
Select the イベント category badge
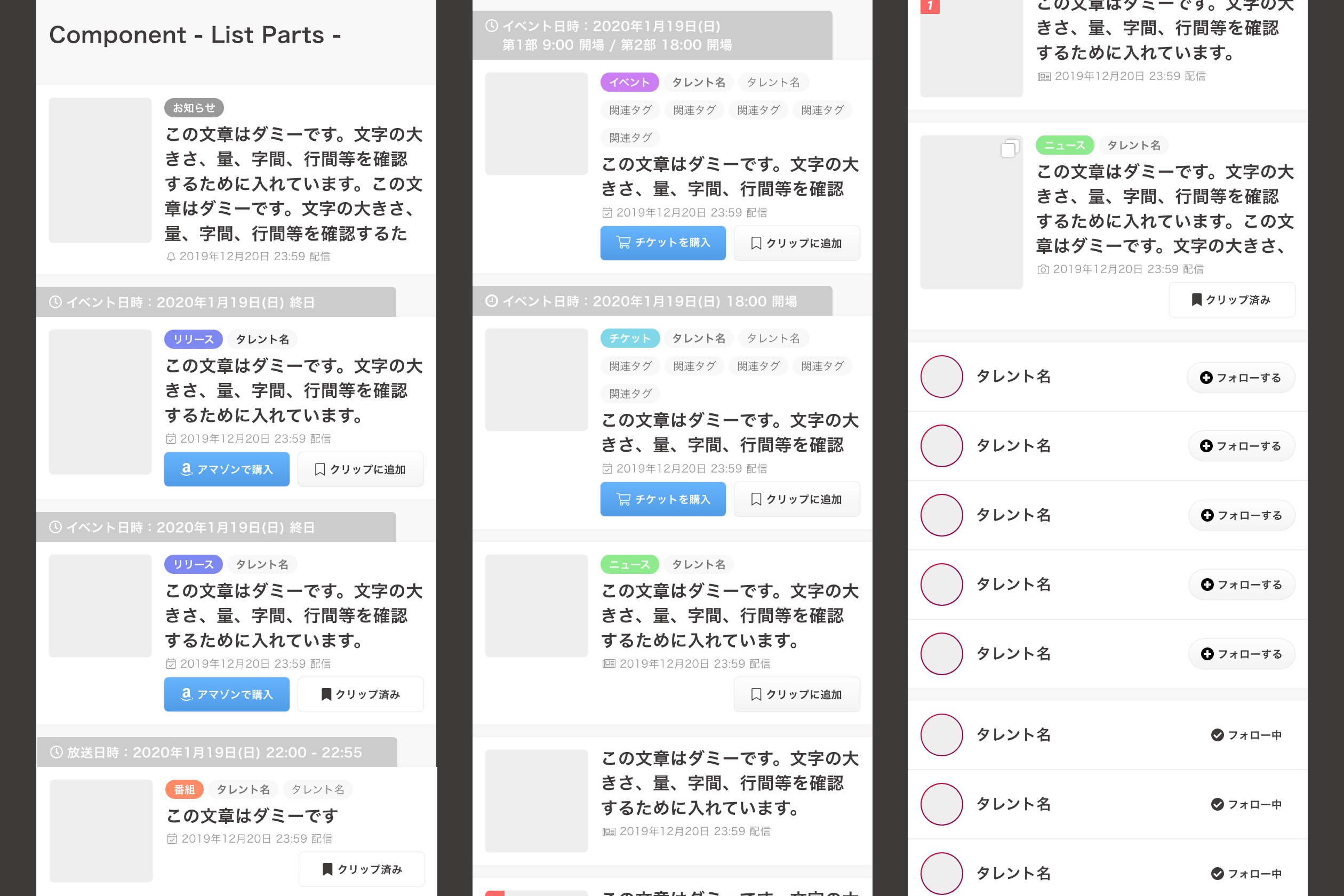pos(629,82)
